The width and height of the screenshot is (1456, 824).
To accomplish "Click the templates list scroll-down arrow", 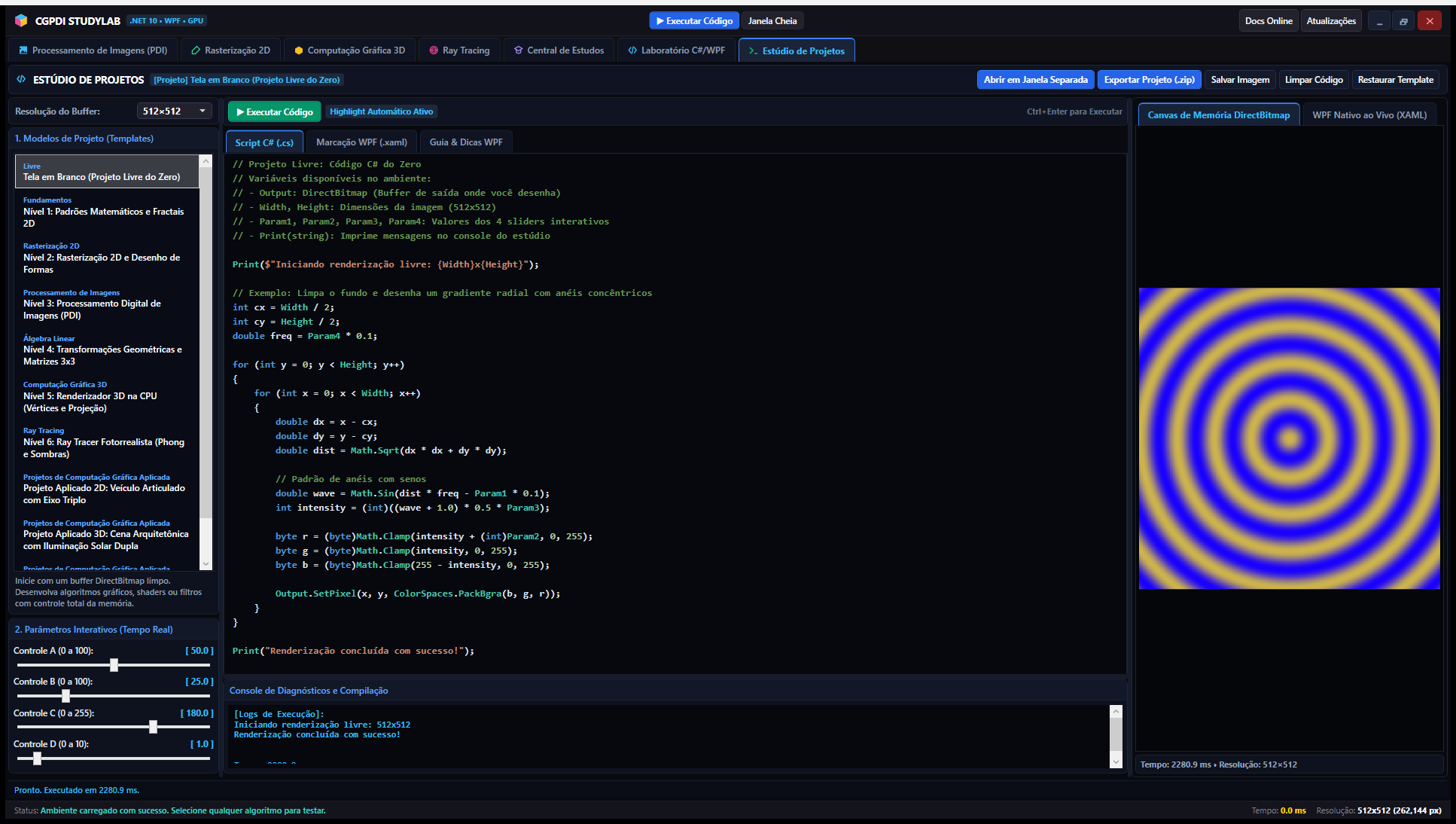I will tap(206, 563).
